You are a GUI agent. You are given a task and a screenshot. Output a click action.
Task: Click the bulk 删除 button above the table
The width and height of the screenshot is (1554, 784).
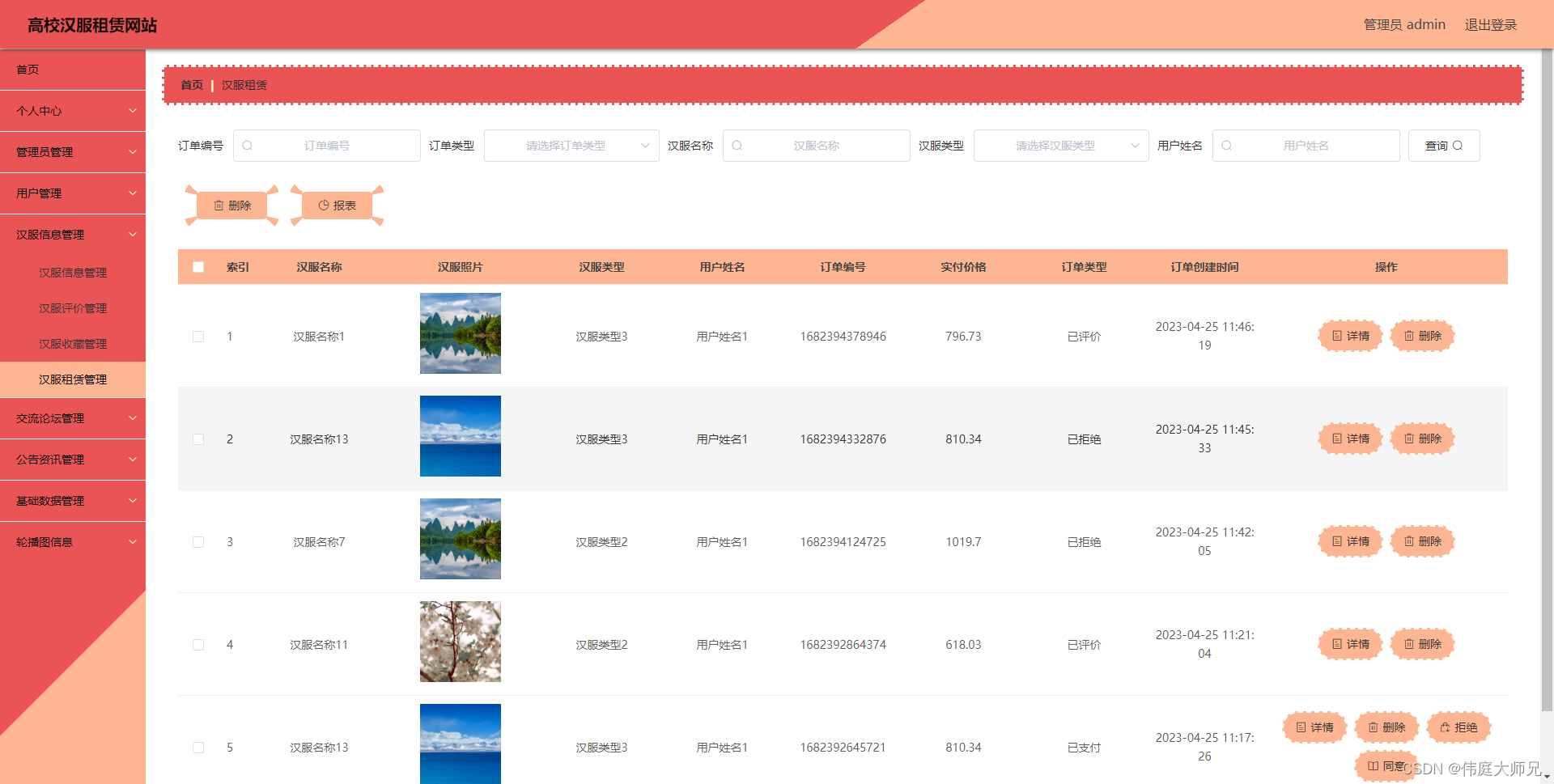tap(231, 206)
